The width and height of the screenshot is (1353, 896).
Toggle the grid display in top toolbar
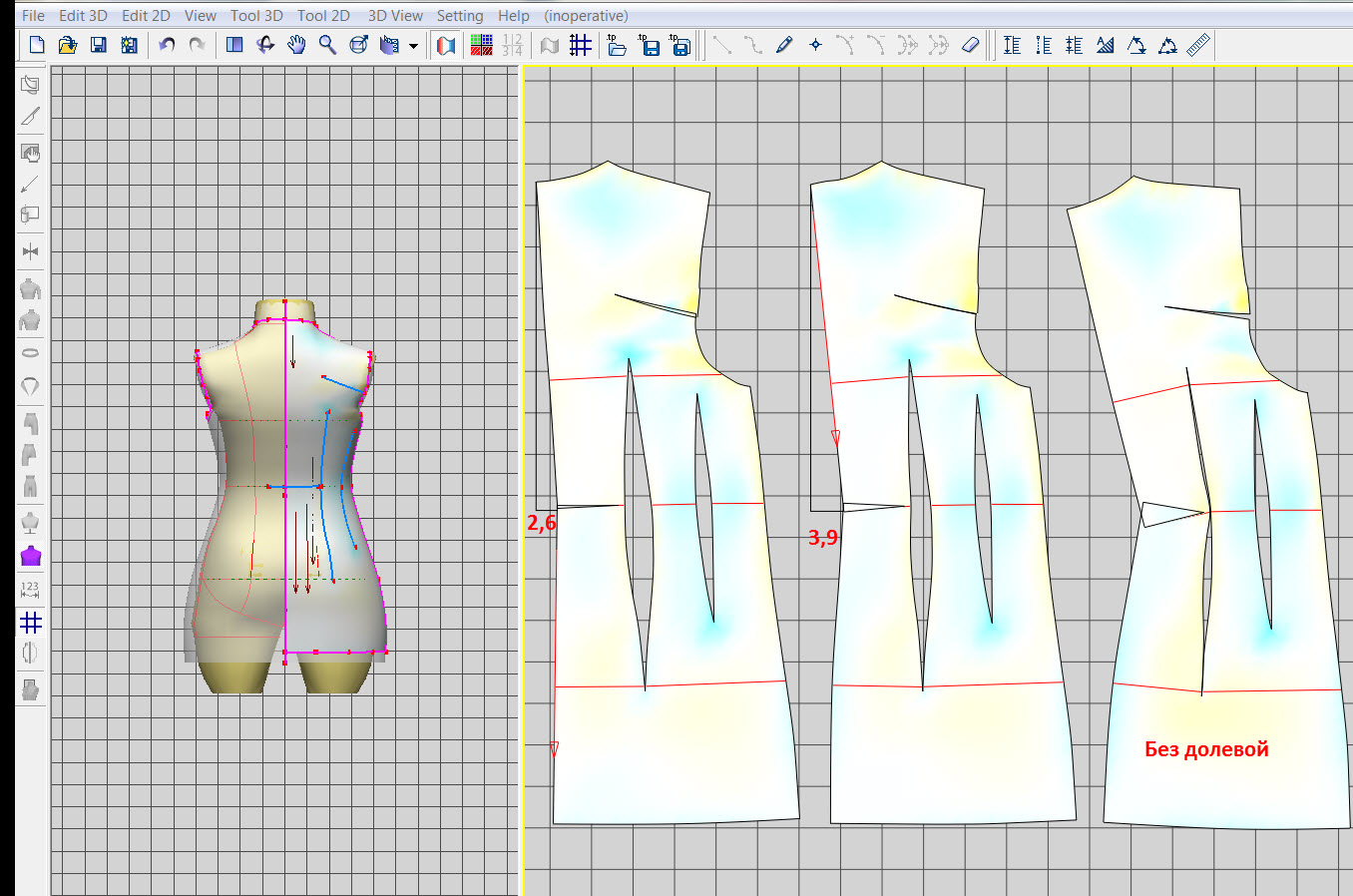click(580, 45)
